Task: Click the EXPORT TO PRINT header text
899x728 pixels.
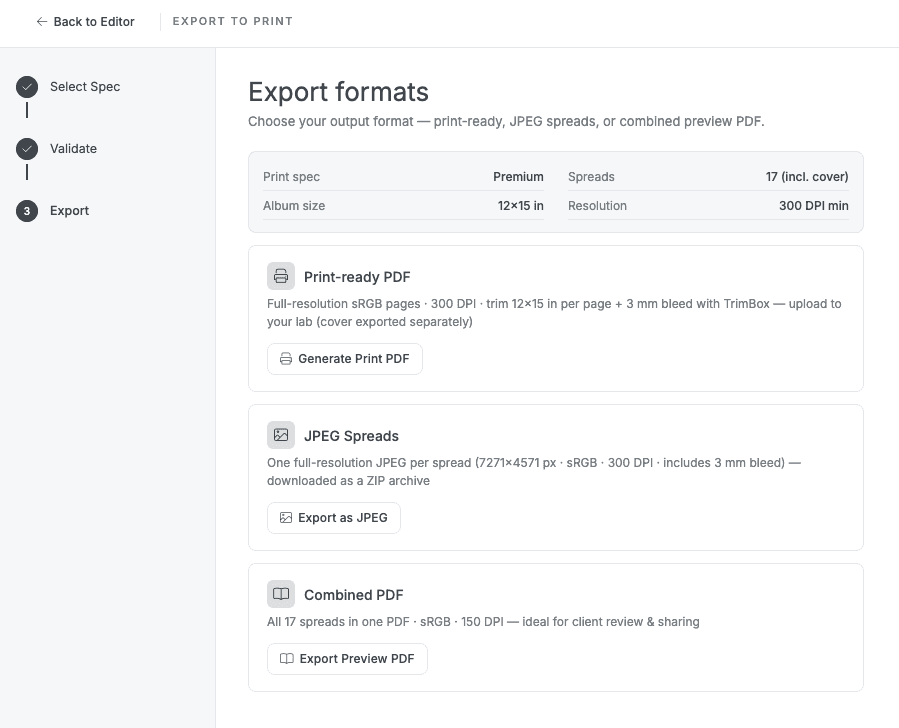Action: click(x=233, y=21)
